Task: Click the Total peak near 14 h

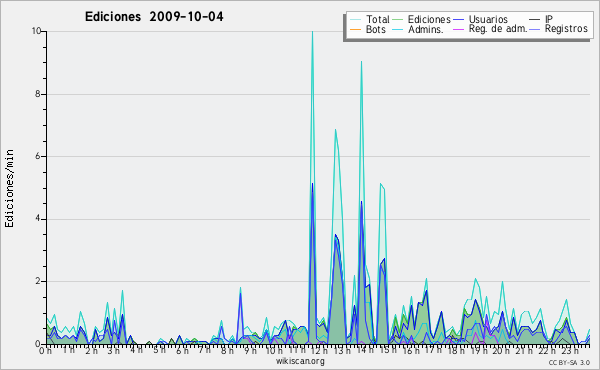Action: pyautogui.click(x=361, y=62)
